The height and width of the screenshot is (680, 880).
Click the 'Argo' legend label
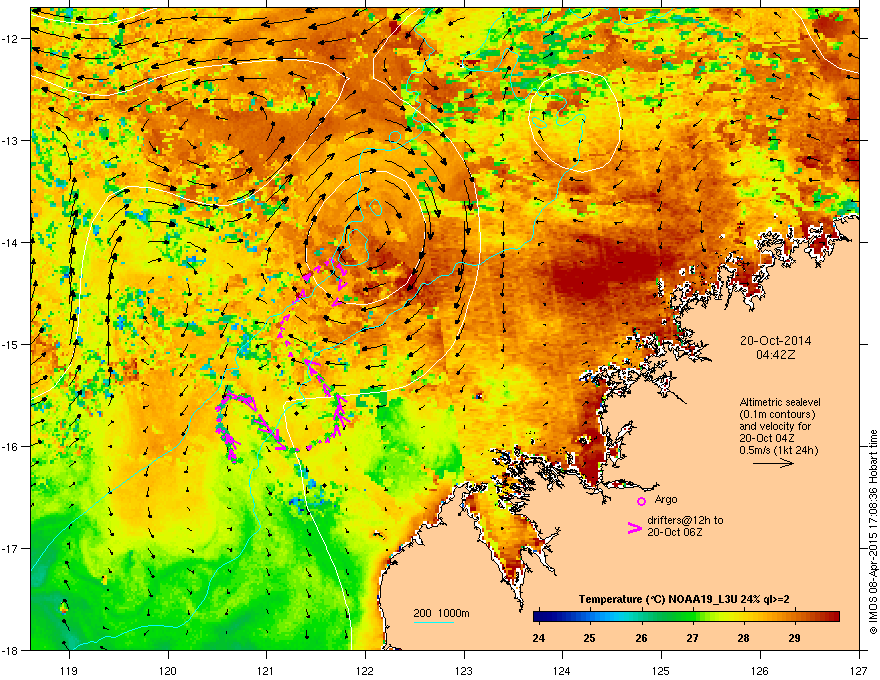pyautogui.click(x=666, y=499)
